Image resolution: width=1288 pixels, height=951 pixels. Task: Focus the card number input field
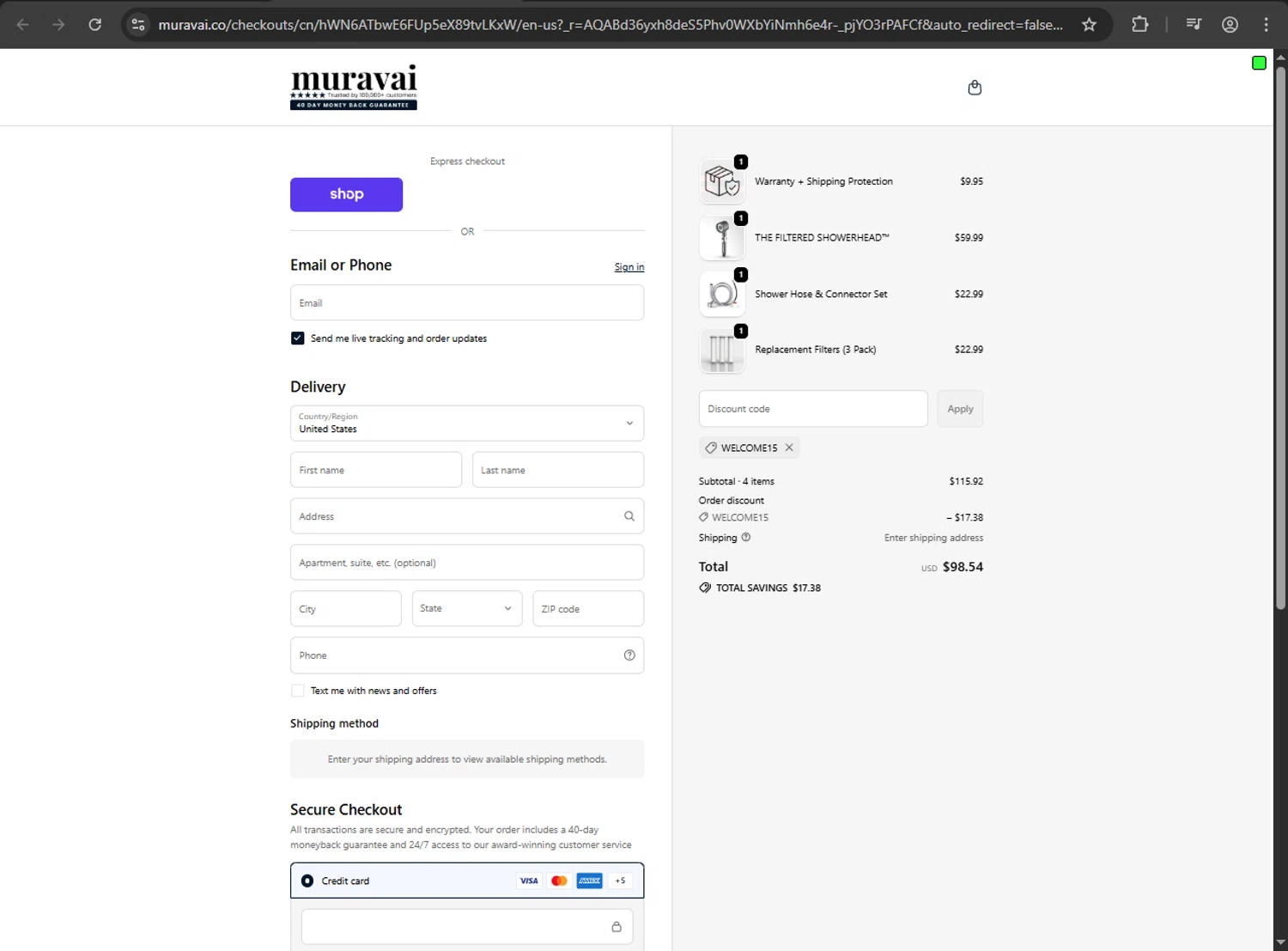[467, 927]
